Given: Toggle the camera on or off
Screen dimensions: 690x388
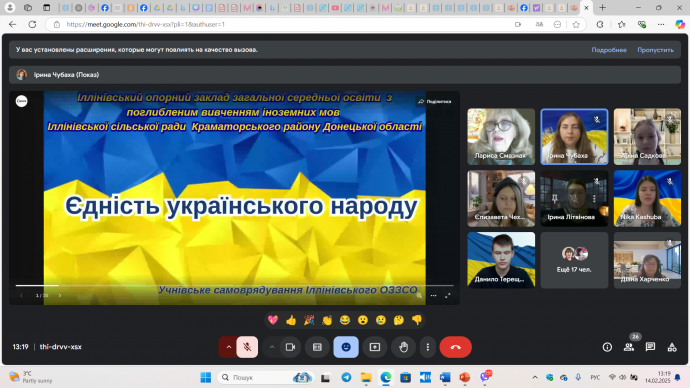Looking at the screenshot, I should pyautogui.click(x=290, y=347).
